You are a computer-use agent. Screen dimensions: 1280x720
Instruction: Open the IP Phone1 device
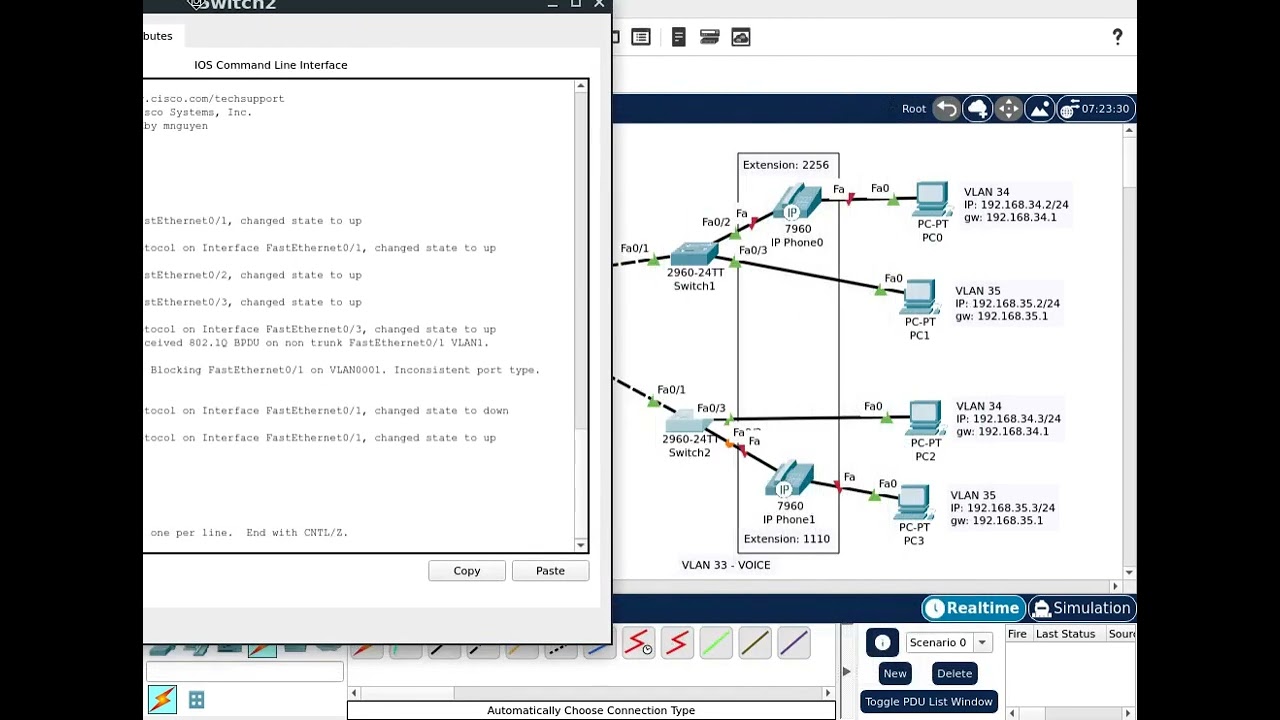tap(790, 480)
